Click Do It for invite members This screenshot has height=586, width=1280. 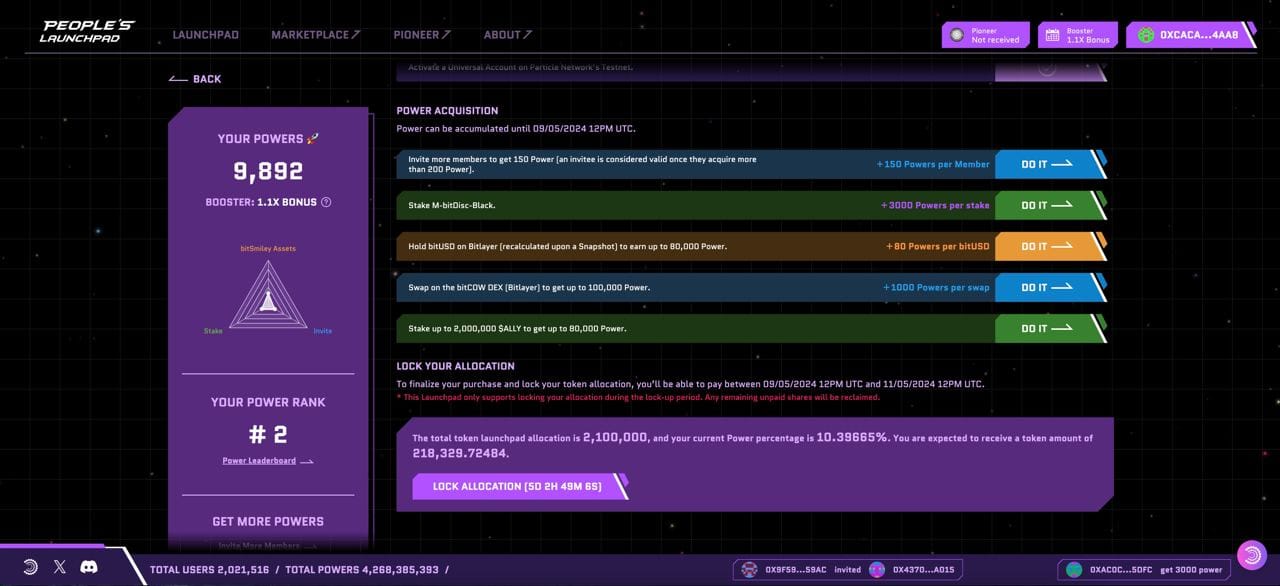point(1050,164)
